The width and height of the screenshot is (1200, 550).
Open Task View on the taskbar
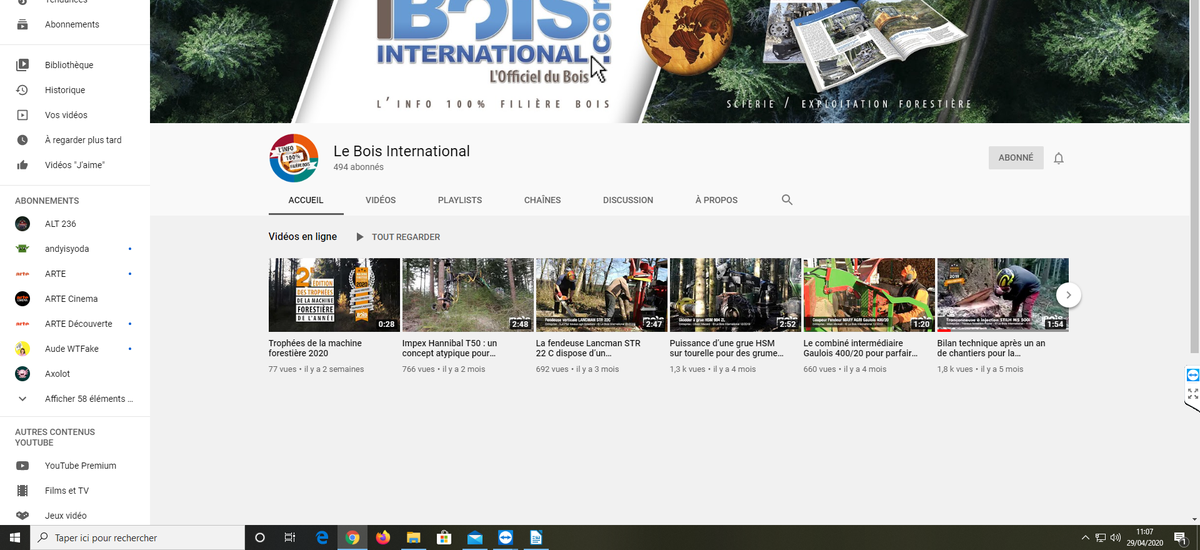[290, 538]
